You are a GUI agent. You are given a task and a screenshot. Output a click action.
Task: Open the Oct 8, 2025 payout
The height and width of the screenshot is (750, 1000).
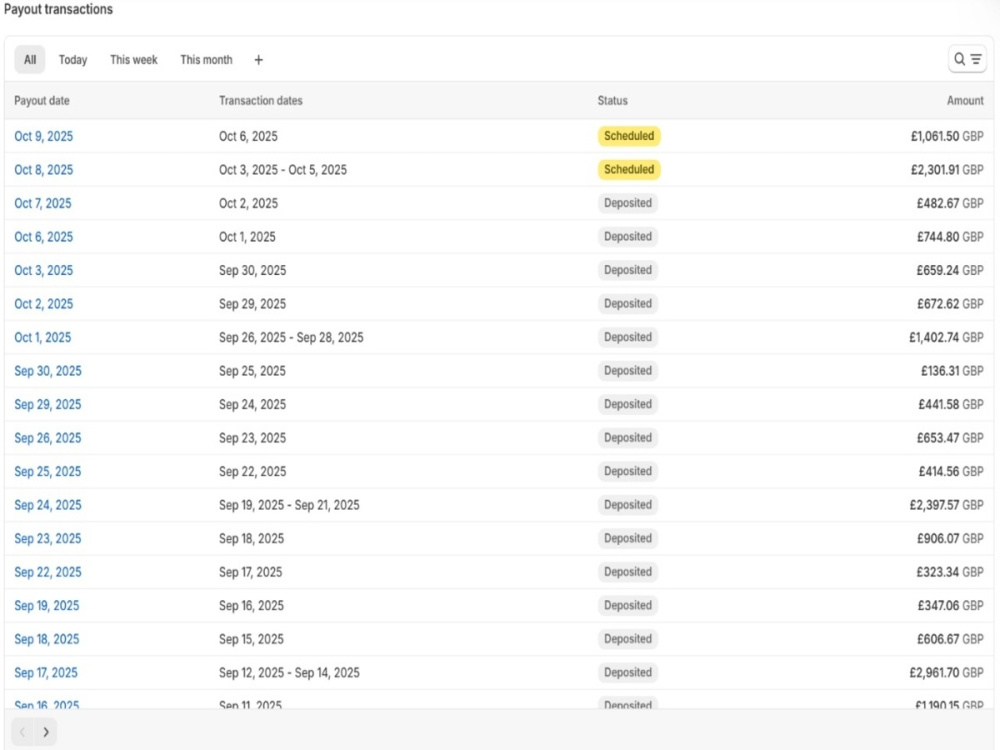(43, 170)
